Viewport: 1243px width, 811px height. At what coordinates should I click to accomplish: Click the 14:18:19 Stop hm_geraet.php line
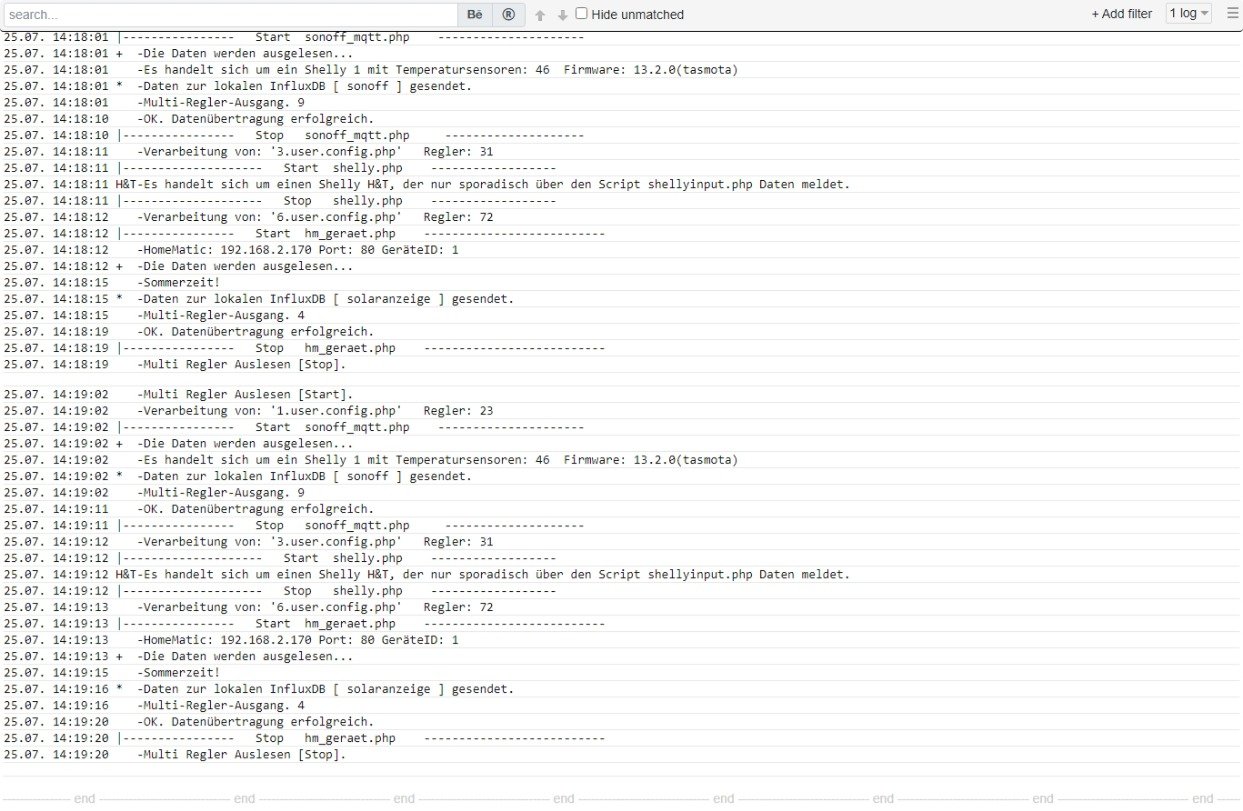pos(360,348)
